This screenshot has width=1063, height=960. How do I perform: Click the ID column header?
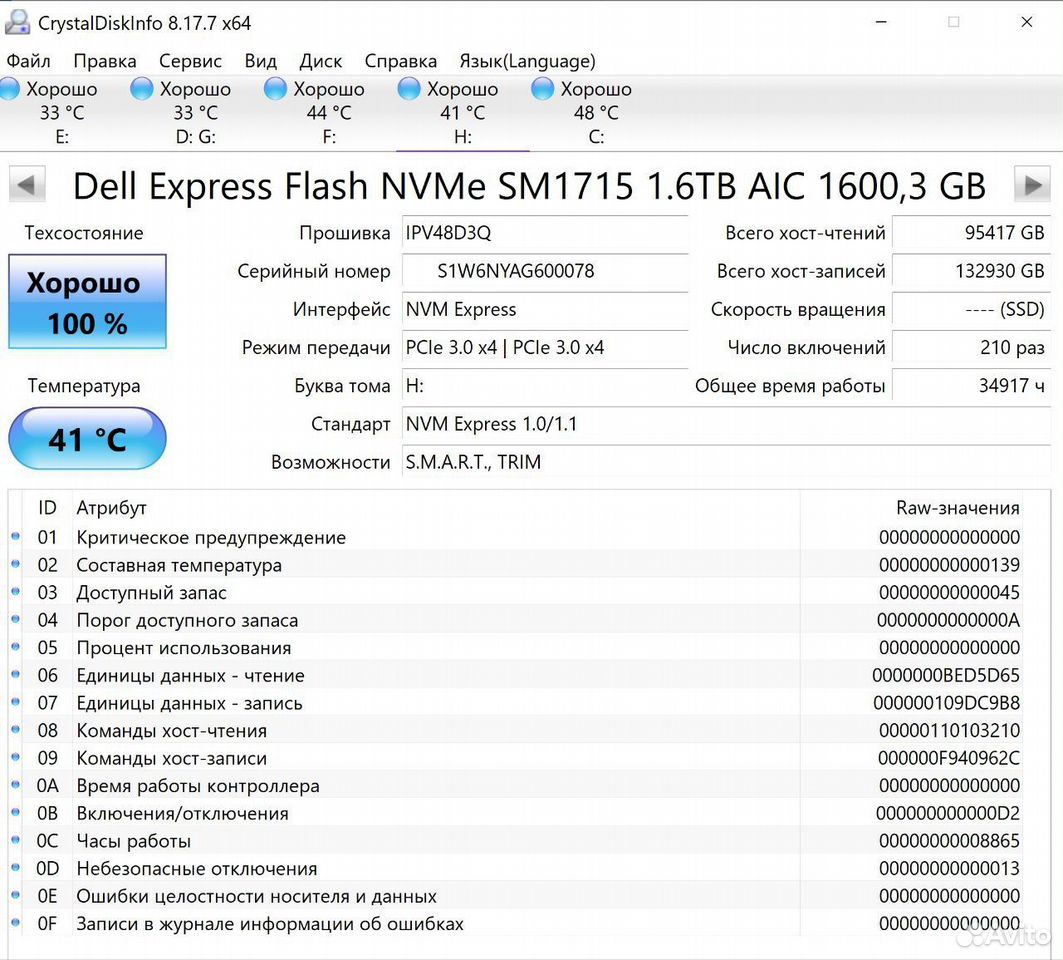[x=47, y=508]
